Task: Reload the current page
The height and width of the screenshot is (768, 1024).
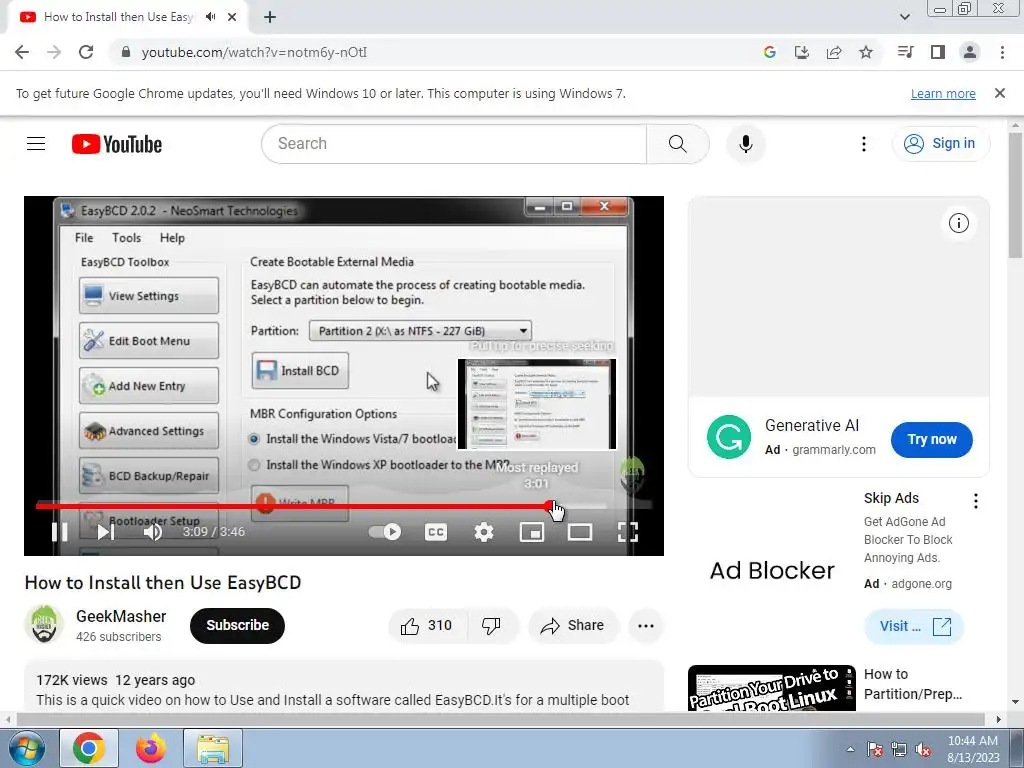Action: tap(86, 52)
